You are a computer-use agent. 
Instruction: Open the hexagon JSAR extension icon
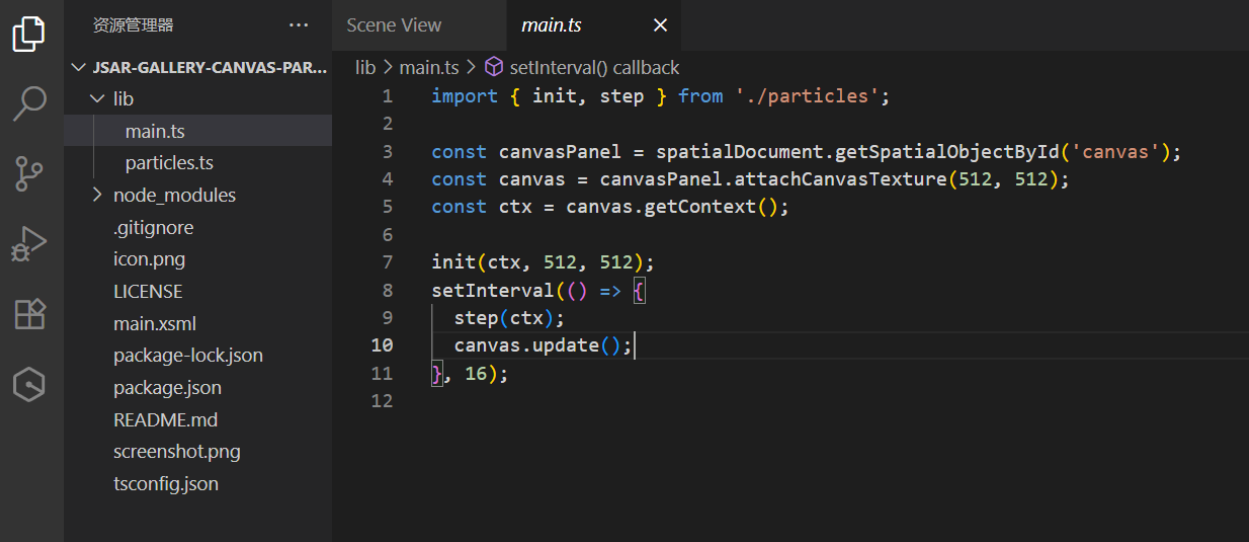pos(29,384)
